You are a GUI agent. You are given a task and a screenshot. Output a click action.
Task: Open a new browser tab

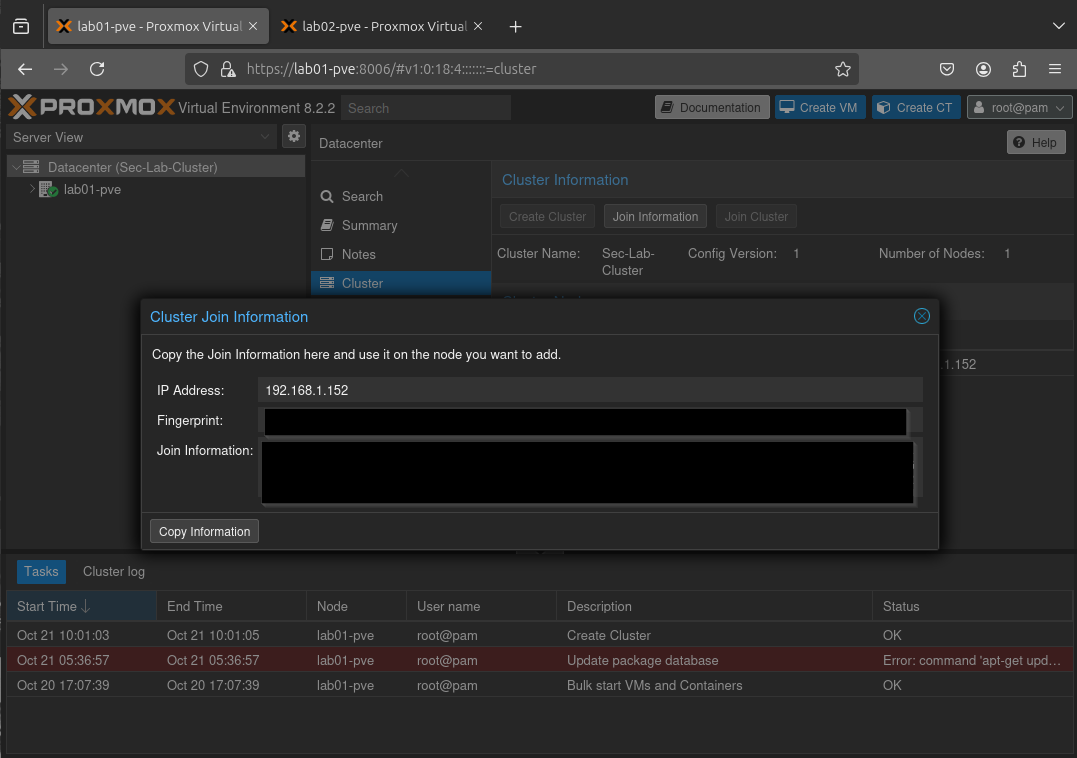coord(515,26)
